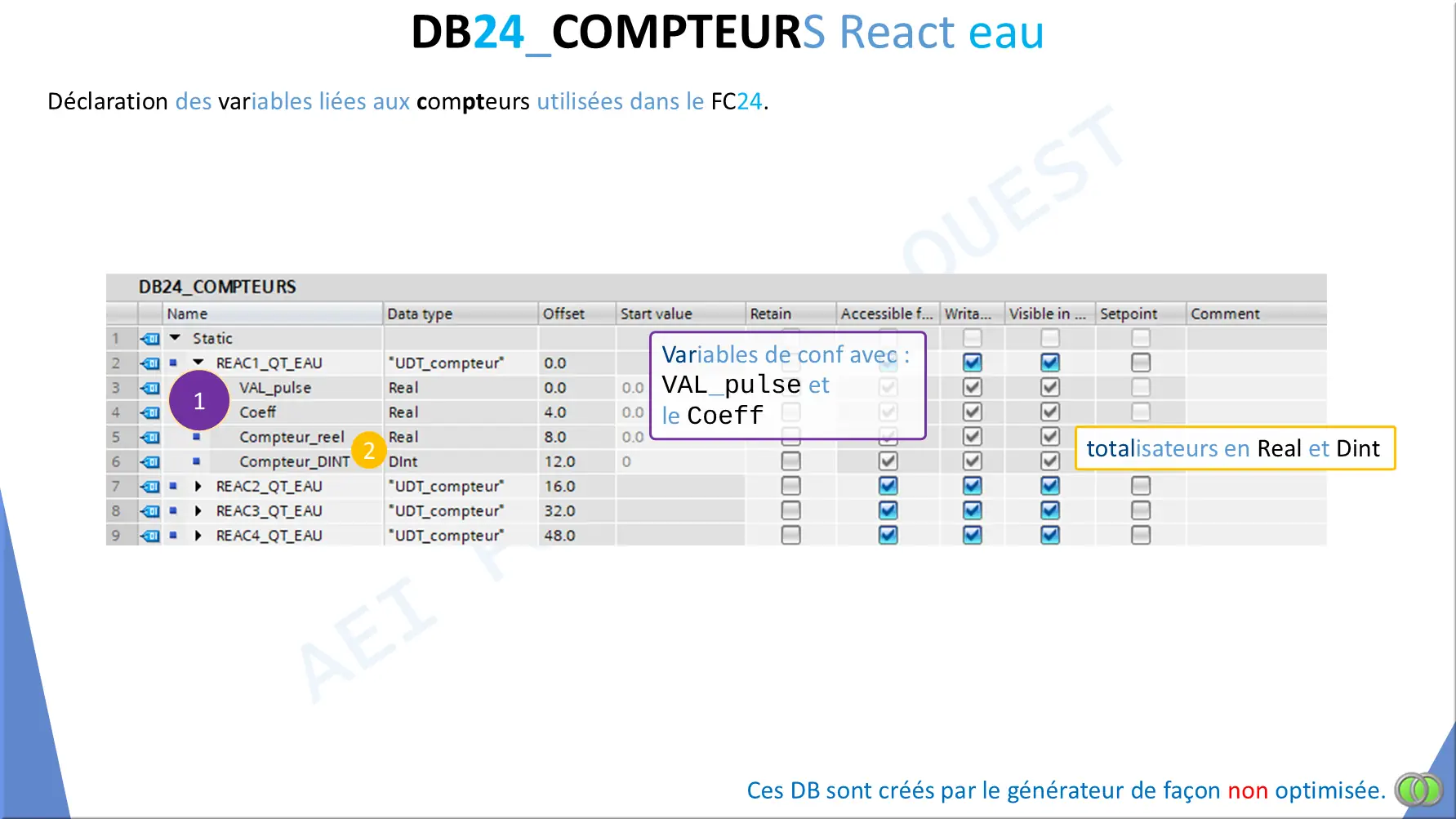Screen dimensions: 1456x819
Task: Click the offset value 12.0
Action: [559, 461]
